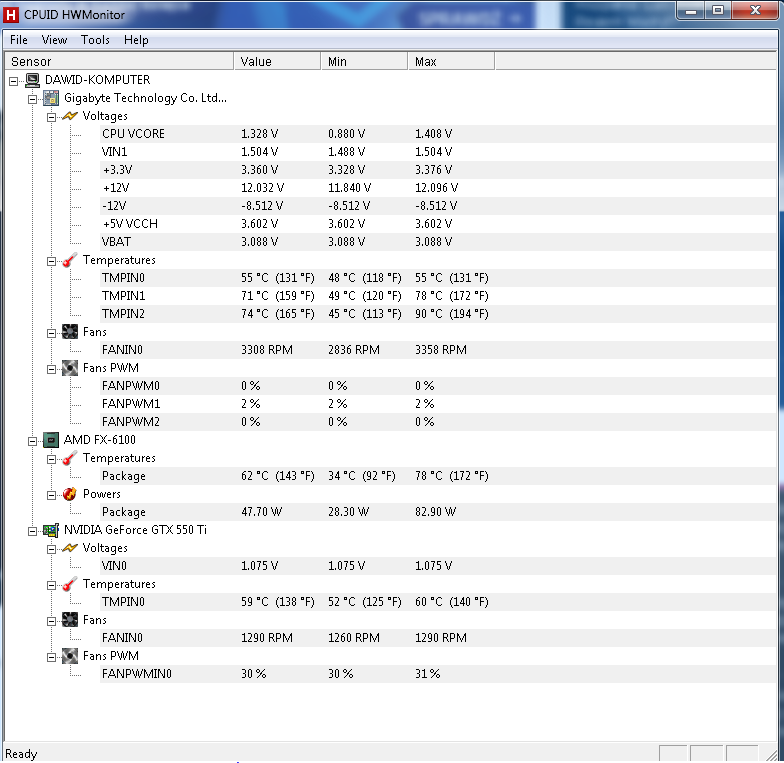Select the FANPWM1 row
The width and height of the screenshot is (784, 763).
438,404
